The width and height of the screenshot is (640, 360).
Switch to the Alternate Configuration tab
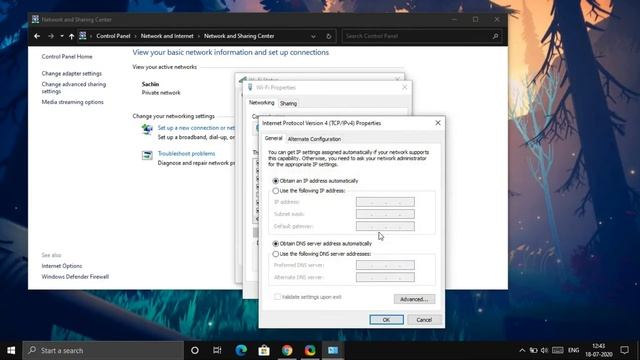coord(314,139)
